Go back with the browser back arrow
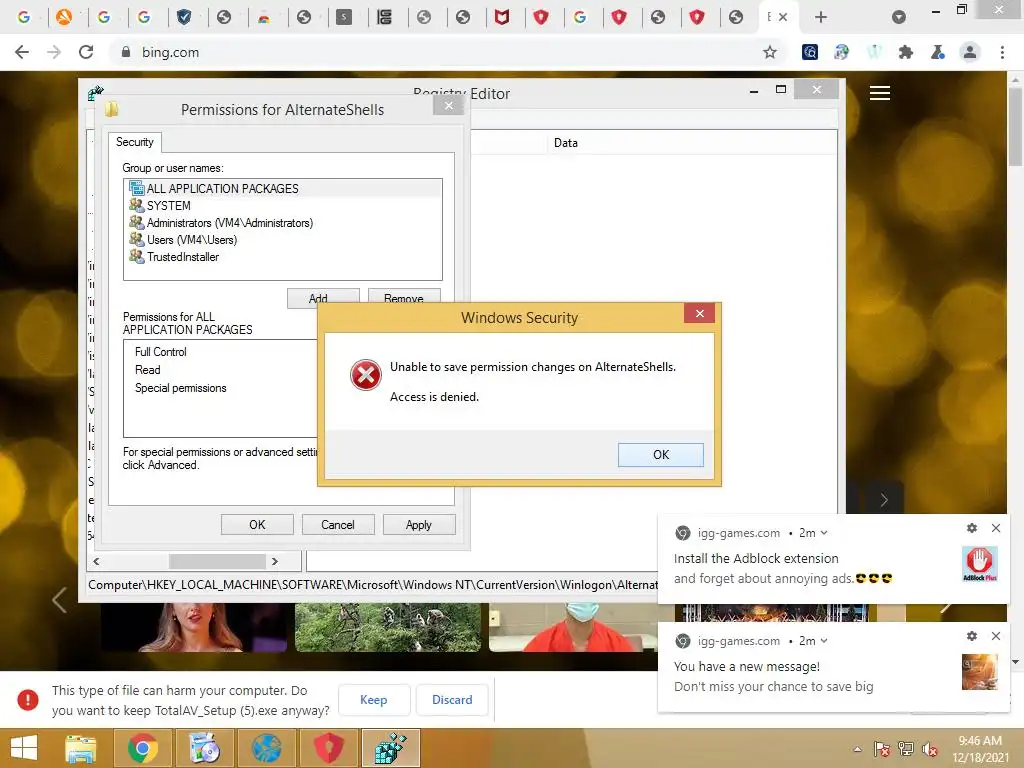The height and width of the screenshot is (768, 1024). pyautogui.click(x=22, y=52)
